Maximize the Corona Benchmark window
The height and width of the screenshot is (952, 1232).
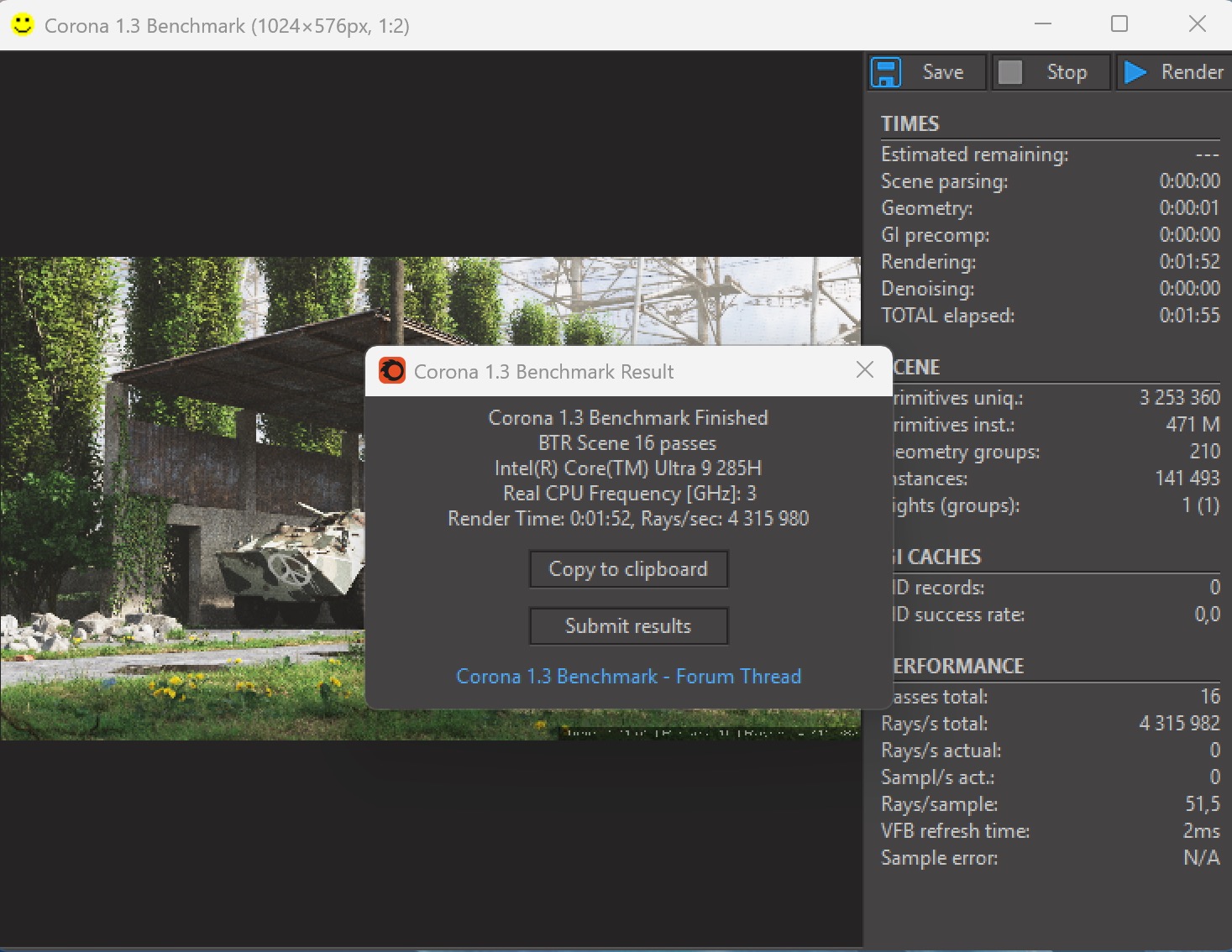coord(1119,24)
